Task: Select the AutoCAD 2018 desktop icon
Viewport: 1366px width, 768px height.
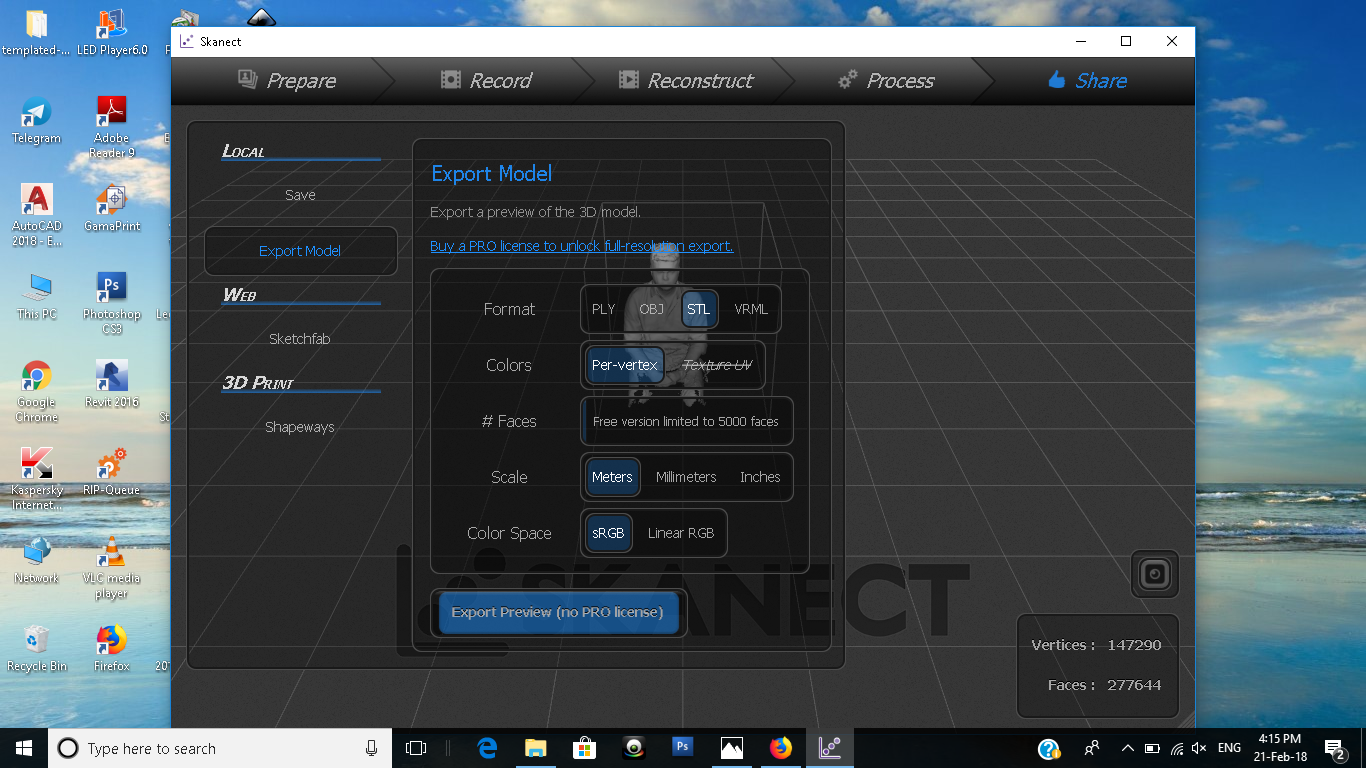Action: coord(36,215)
